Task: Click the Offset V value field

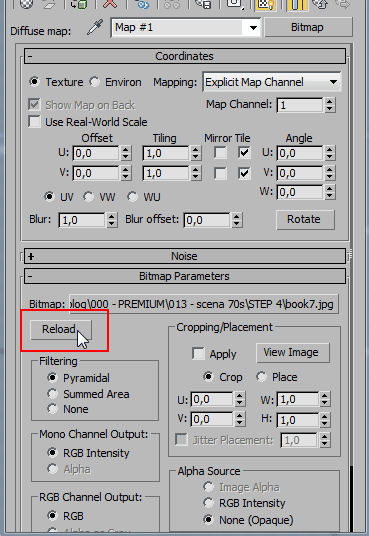Action: pos(96,173)
